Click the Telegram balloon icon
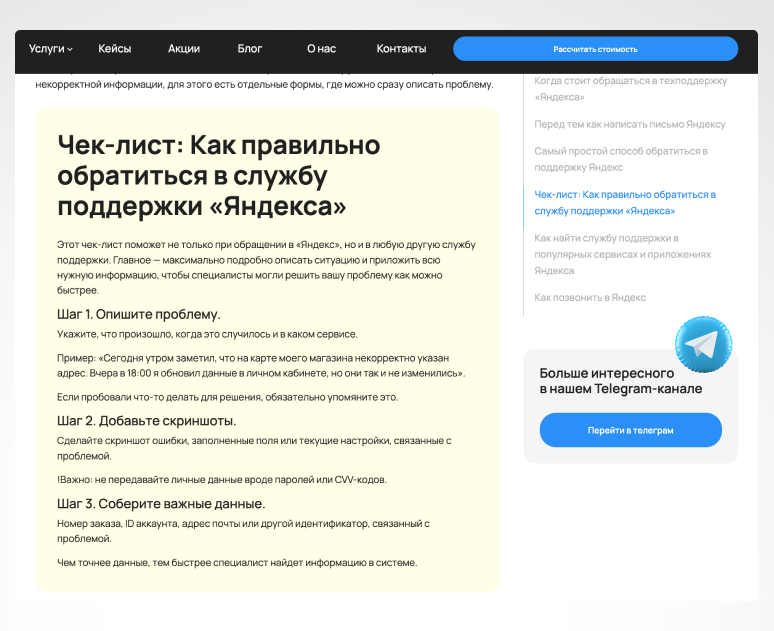Image resolution: width=774 pixels, height=631 pixels. coord(703,344)
